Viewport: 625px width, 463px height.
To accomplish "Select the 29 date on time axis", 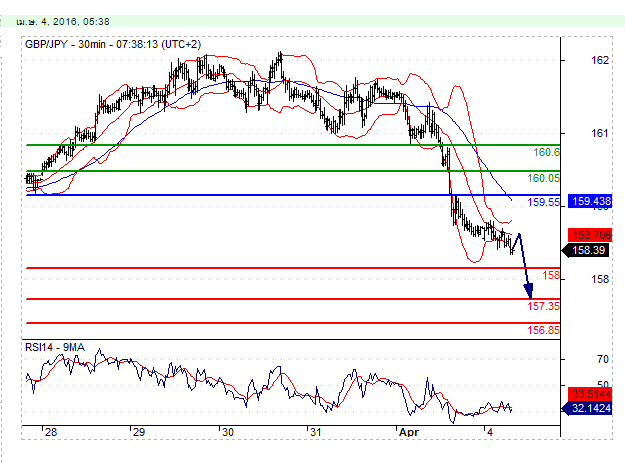I will point(139,432).
